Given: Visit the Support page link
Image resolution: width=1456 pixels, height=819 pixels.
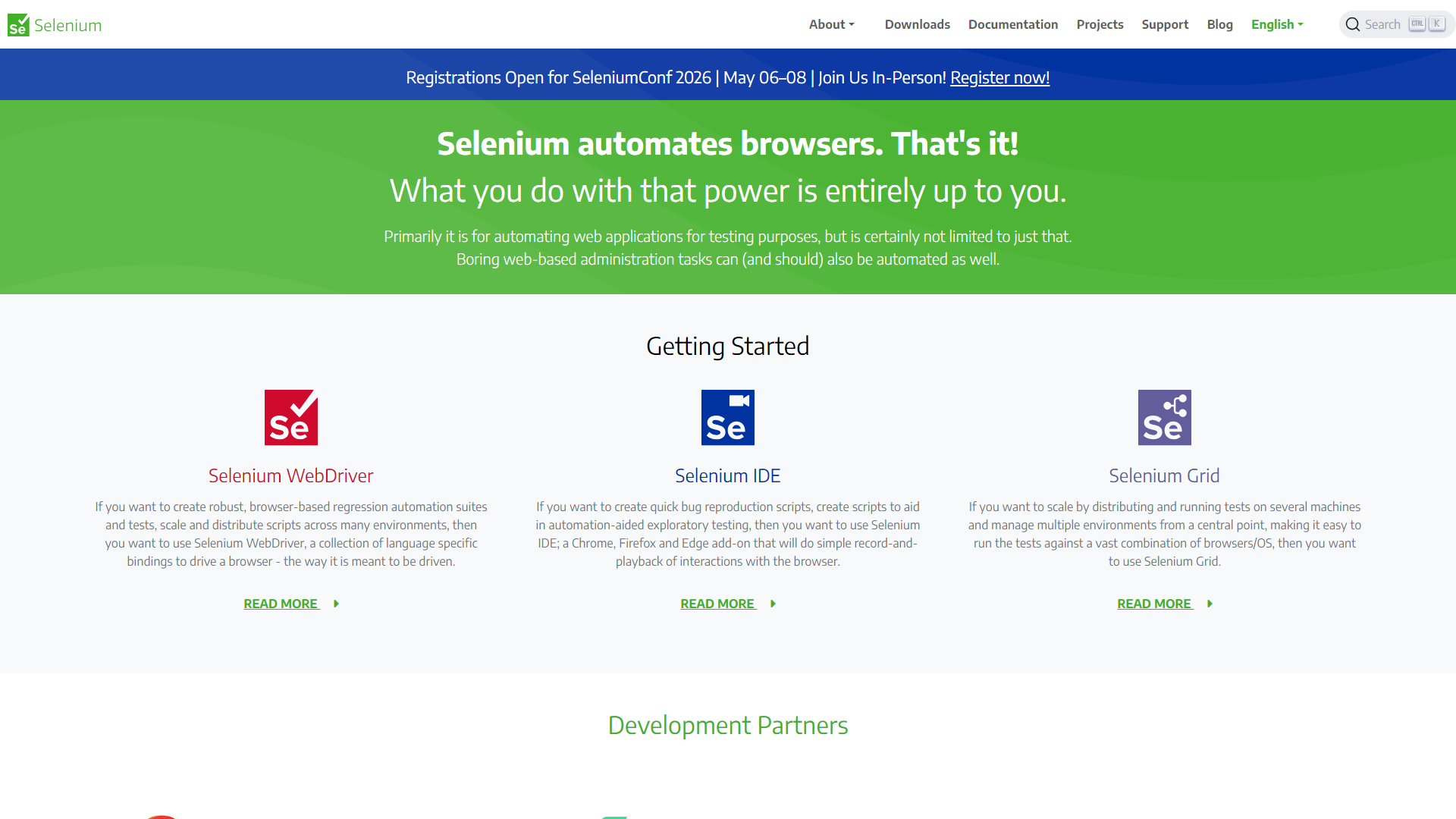Looking at the screenshot, I should (1165, 24).
